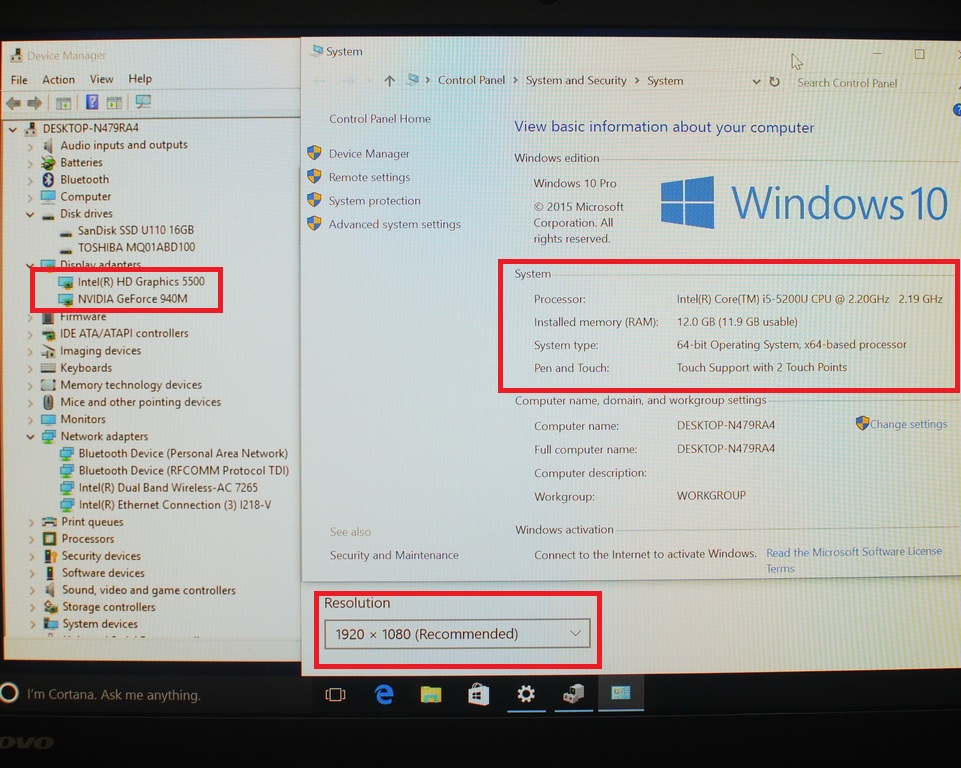Click System and Security breadcrumb

click(x=576, y=81)
